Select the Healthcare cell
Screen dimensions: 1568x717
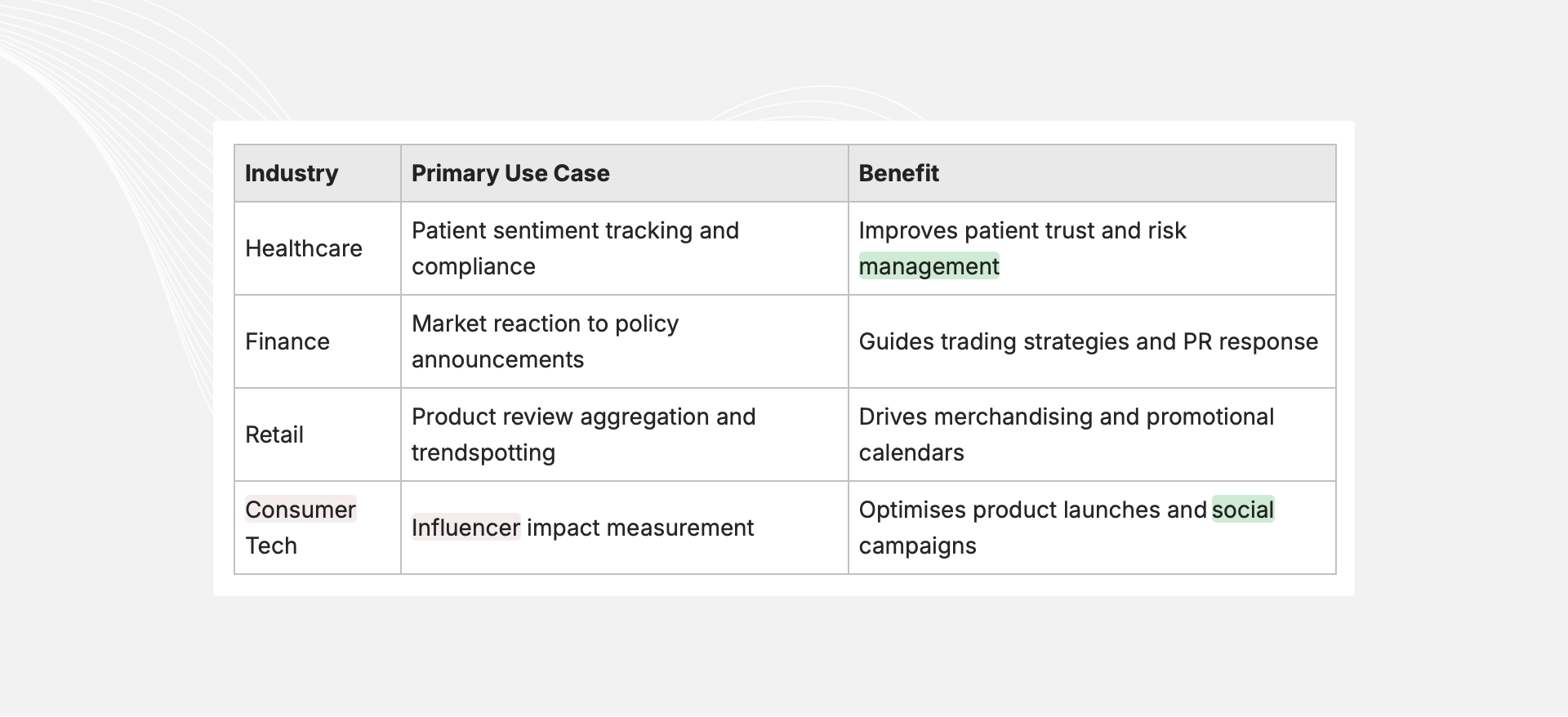coord(304,248)
